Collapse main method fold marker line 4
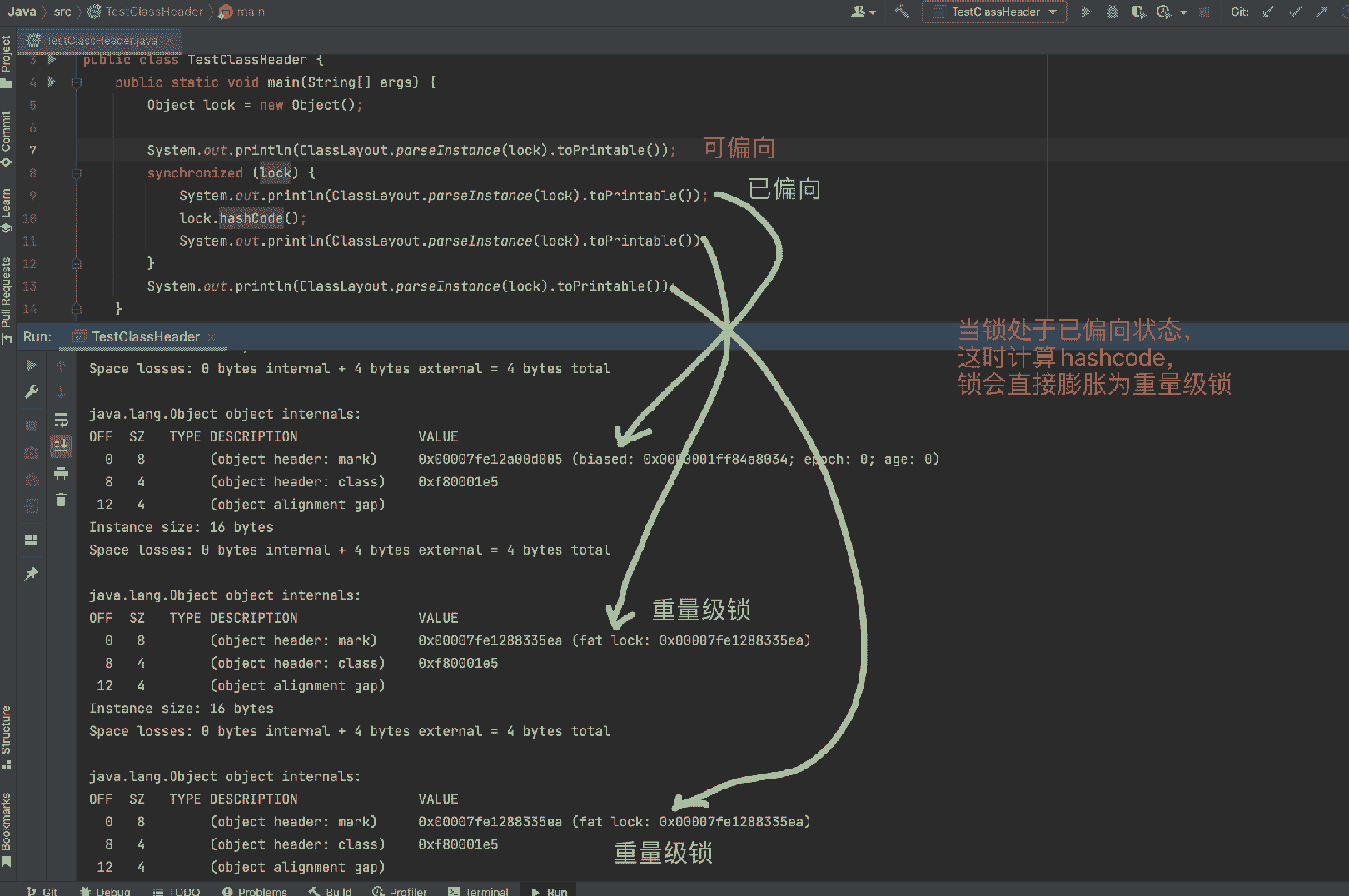Image resolution: width=1349 pixels, height=896 pixels. point(77,82)
